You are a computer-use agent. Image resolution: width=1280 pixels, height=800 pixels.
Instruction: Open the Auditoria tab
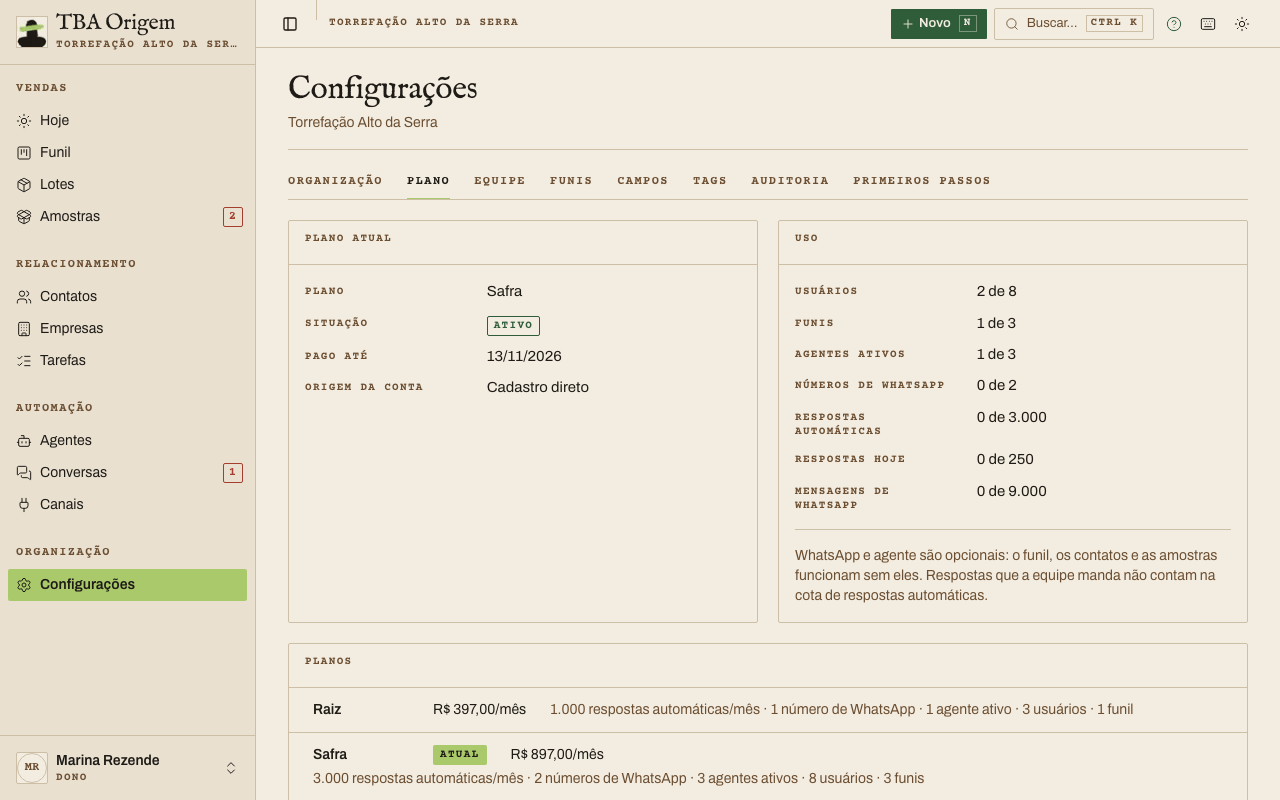[790, 181]
